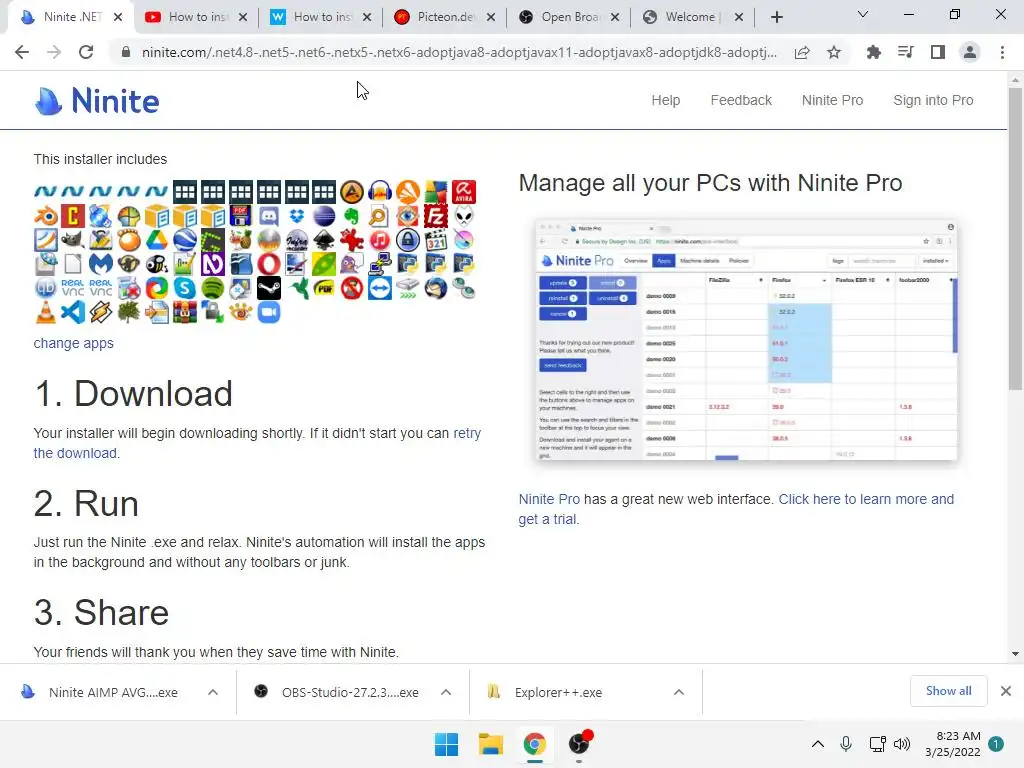Open the Chrome profile avatar
This screenshot has width=1024, height=768.
970,52
